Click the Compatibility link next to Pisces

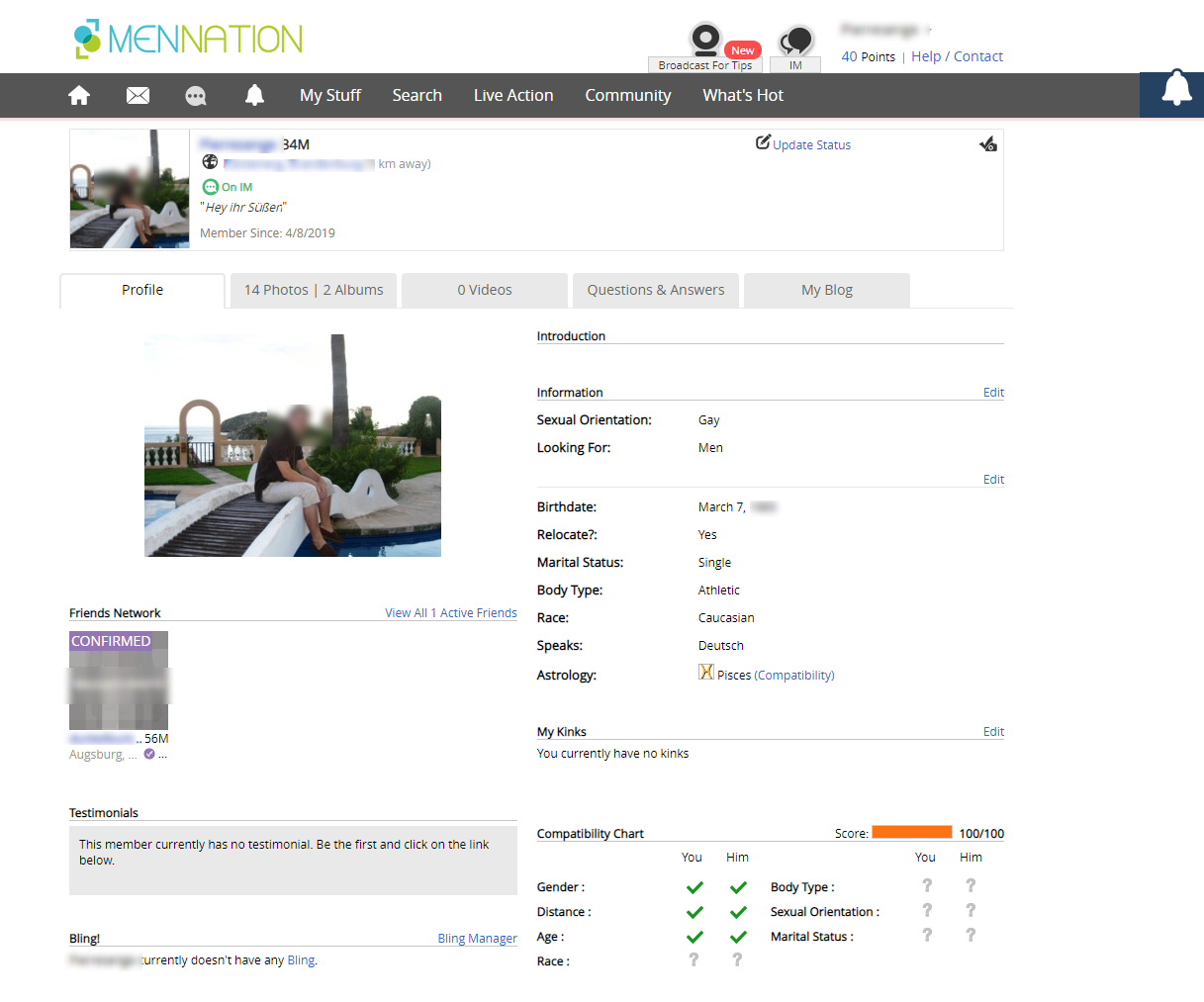click(794, 675)
